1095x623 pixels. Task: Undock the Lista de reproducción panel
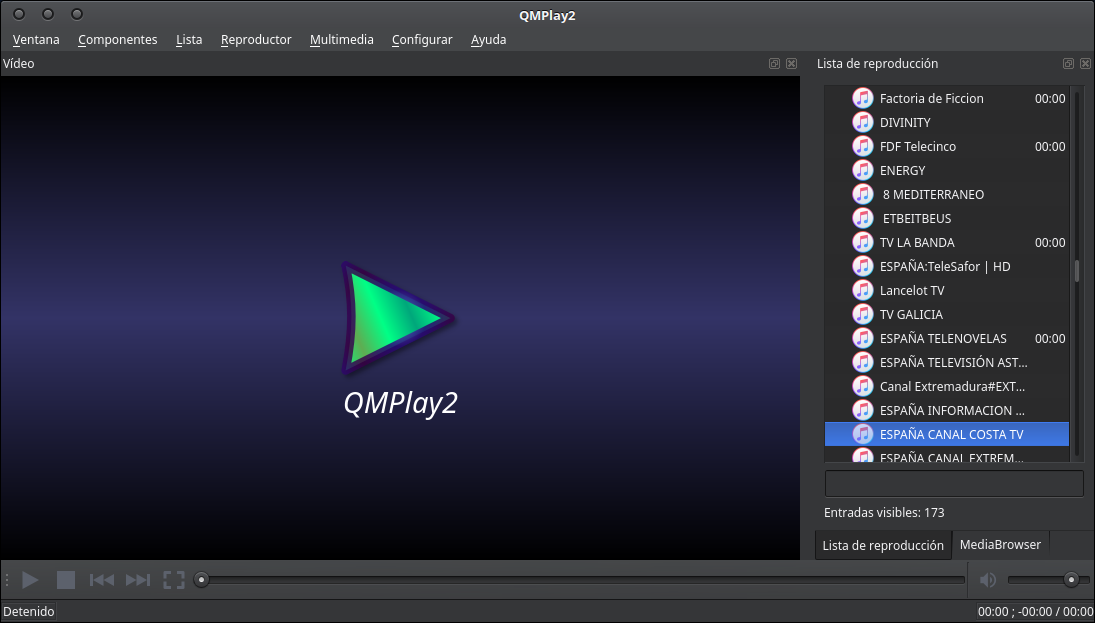pyautogui.click(x=1068, y=64)
